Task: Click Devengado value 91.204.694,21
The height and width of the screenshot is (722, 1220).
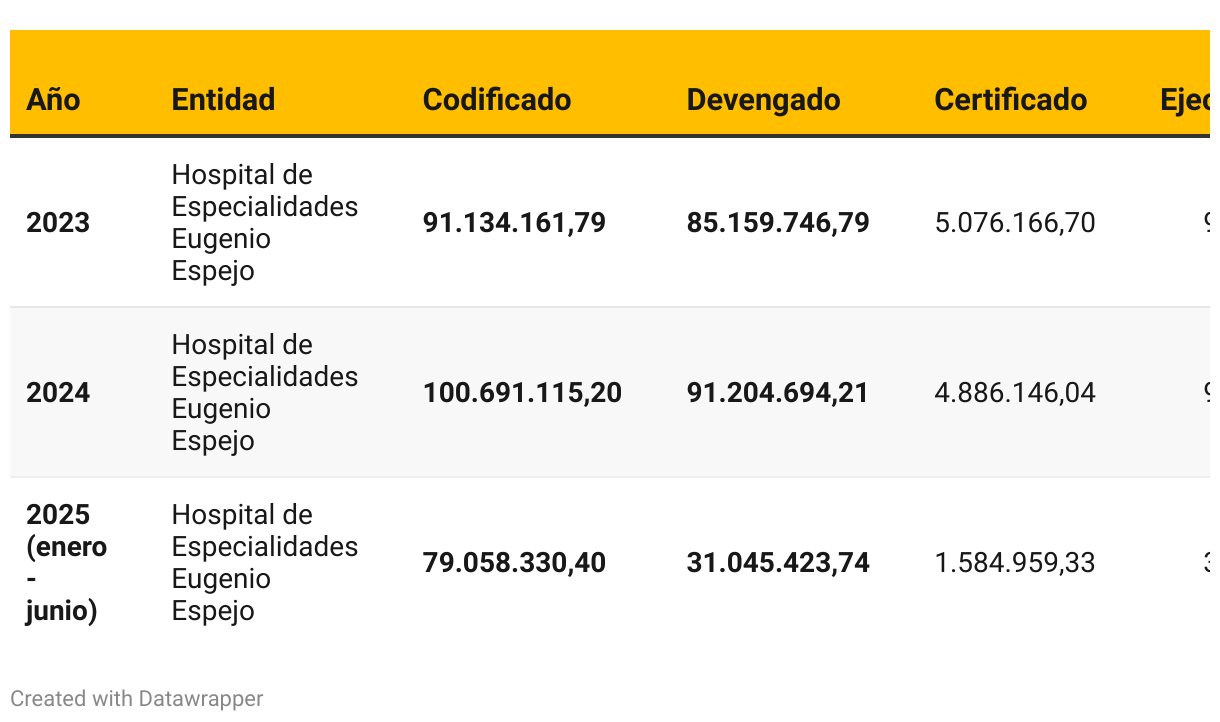Action: click(778, 392)
